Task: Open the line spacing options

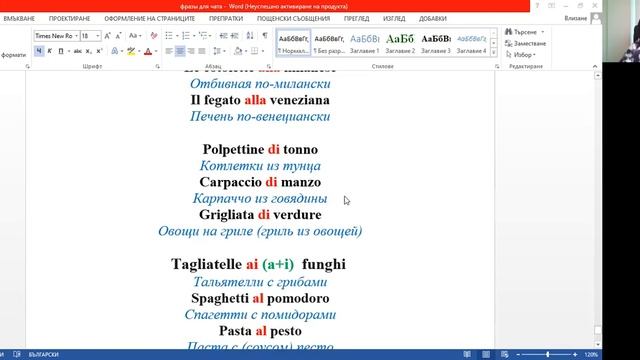Action: pos(219,51)
